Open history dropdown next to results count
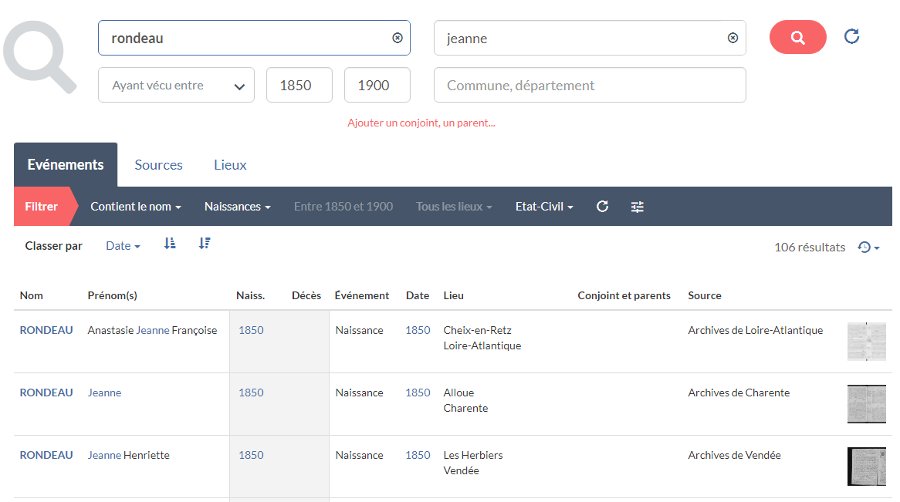Screen dimensions: 900x502 (x=868, y=247)
